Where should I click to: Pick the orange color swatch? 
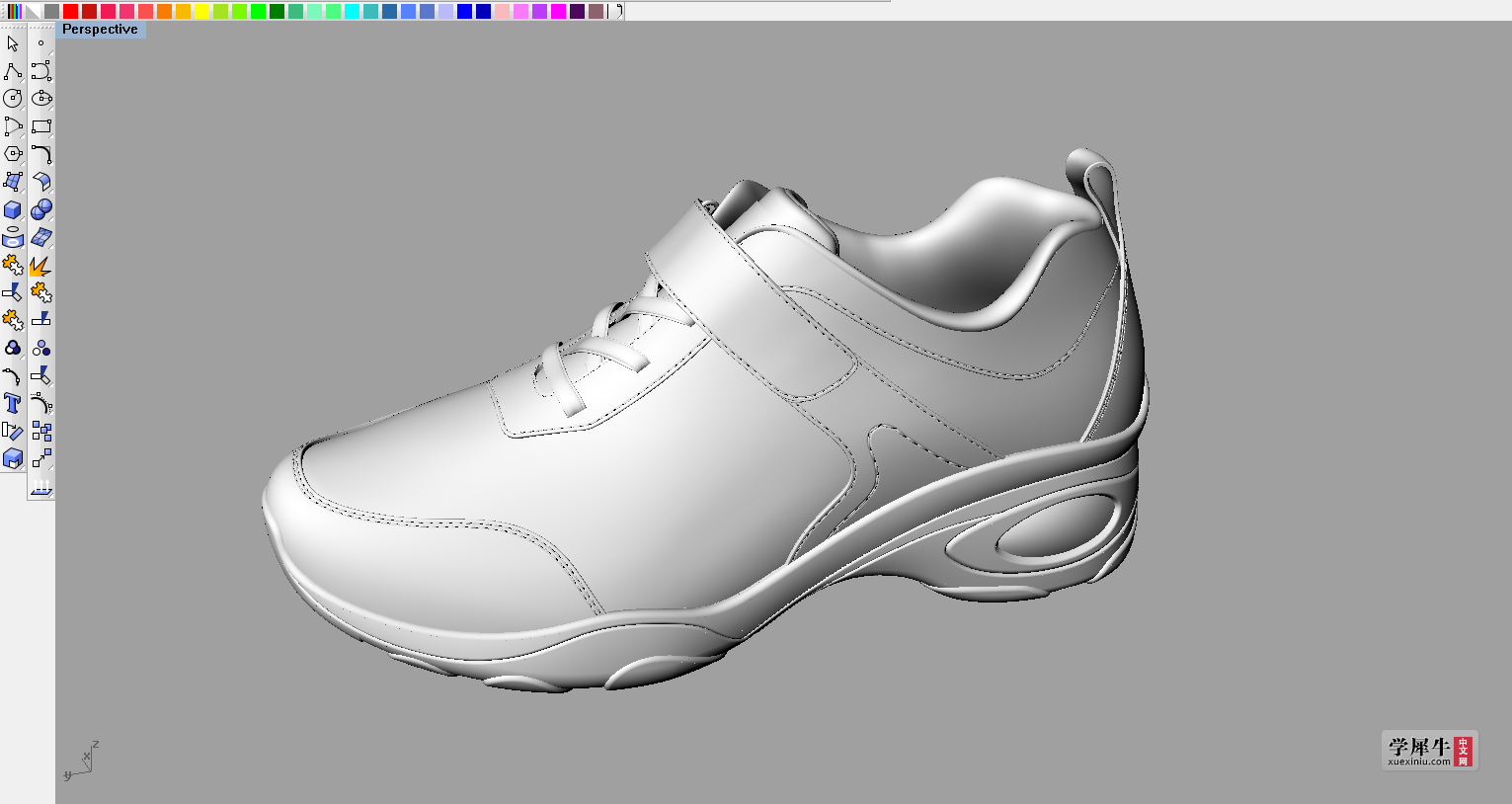pos(164,11)
